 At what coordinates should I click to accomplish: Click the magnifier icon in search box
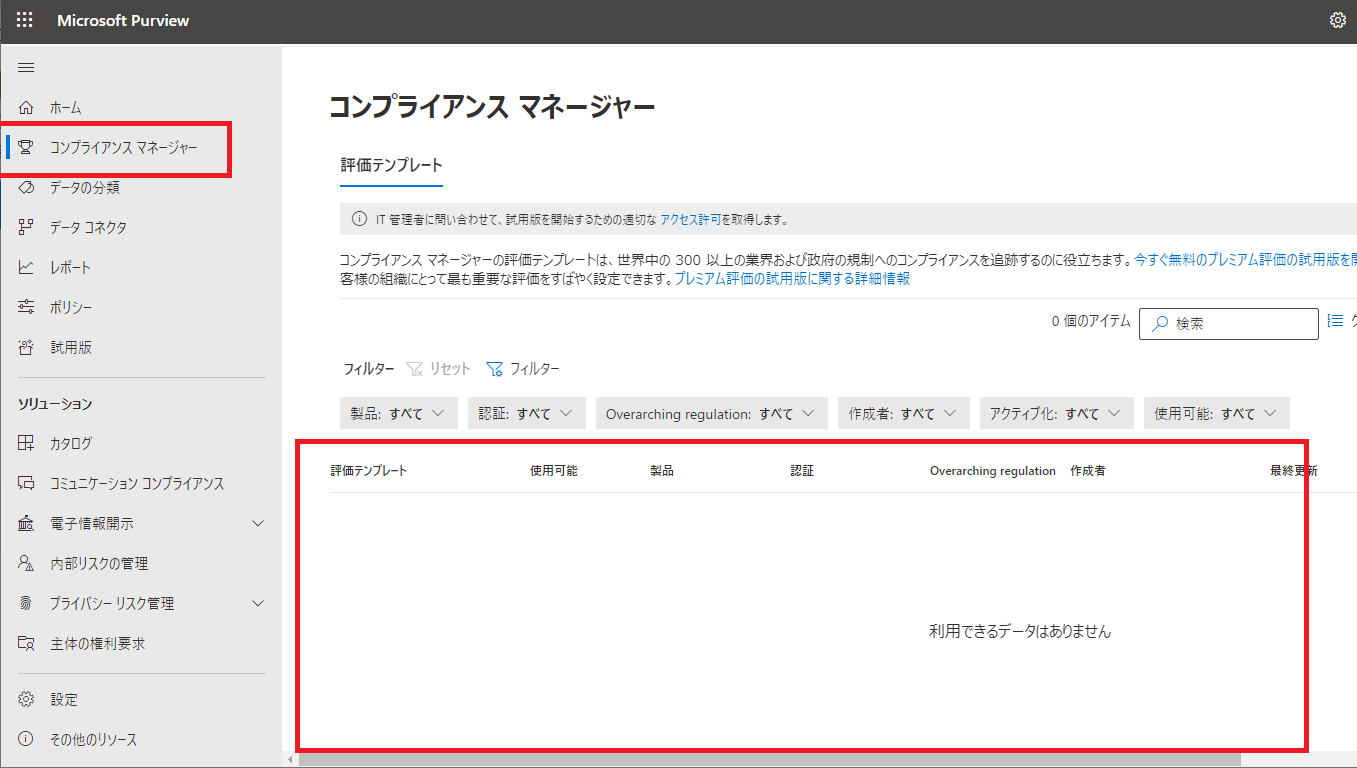1160,323
